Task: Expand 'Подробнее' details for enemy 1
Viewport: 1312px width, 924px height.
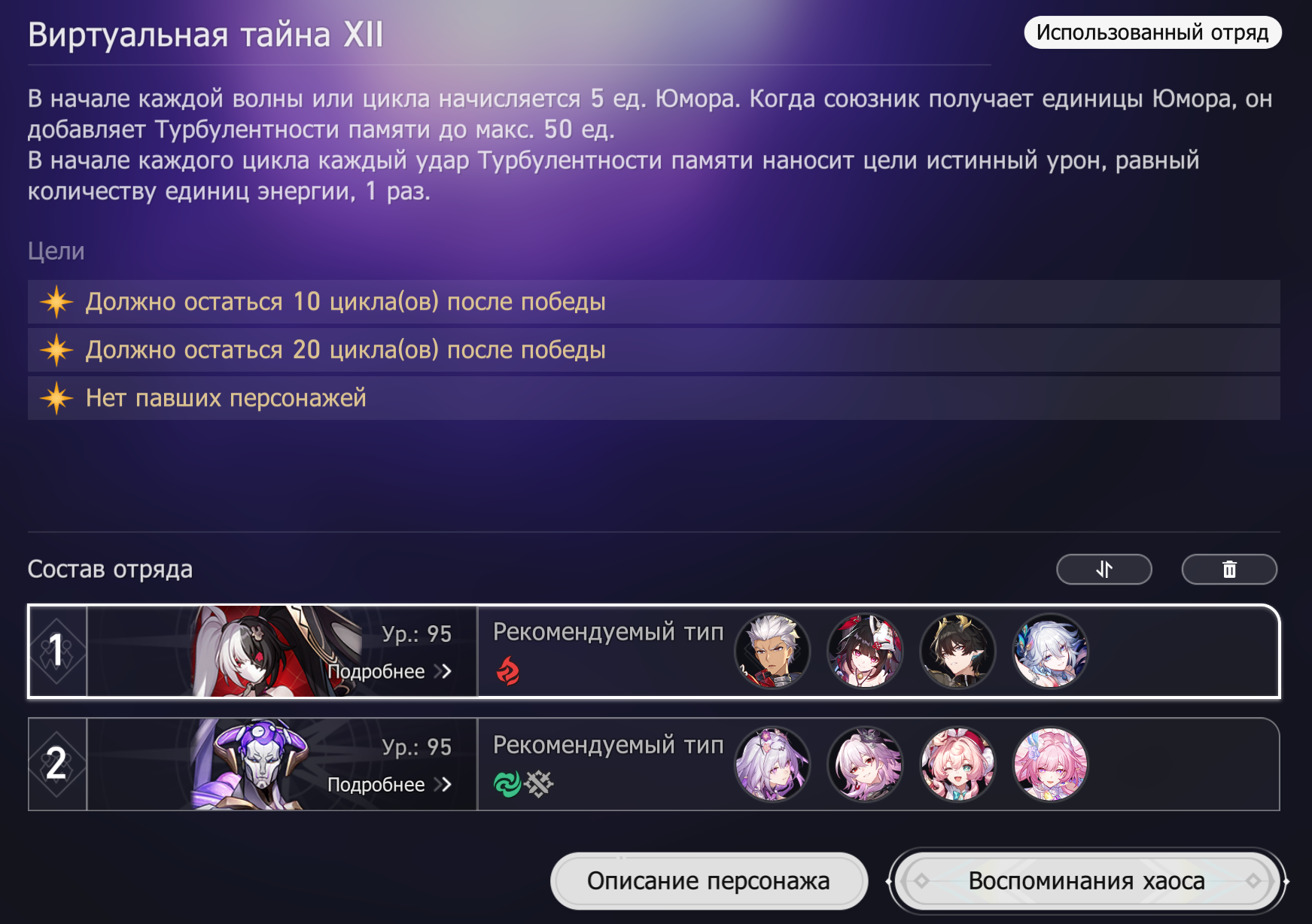Action: click(389, 671)
